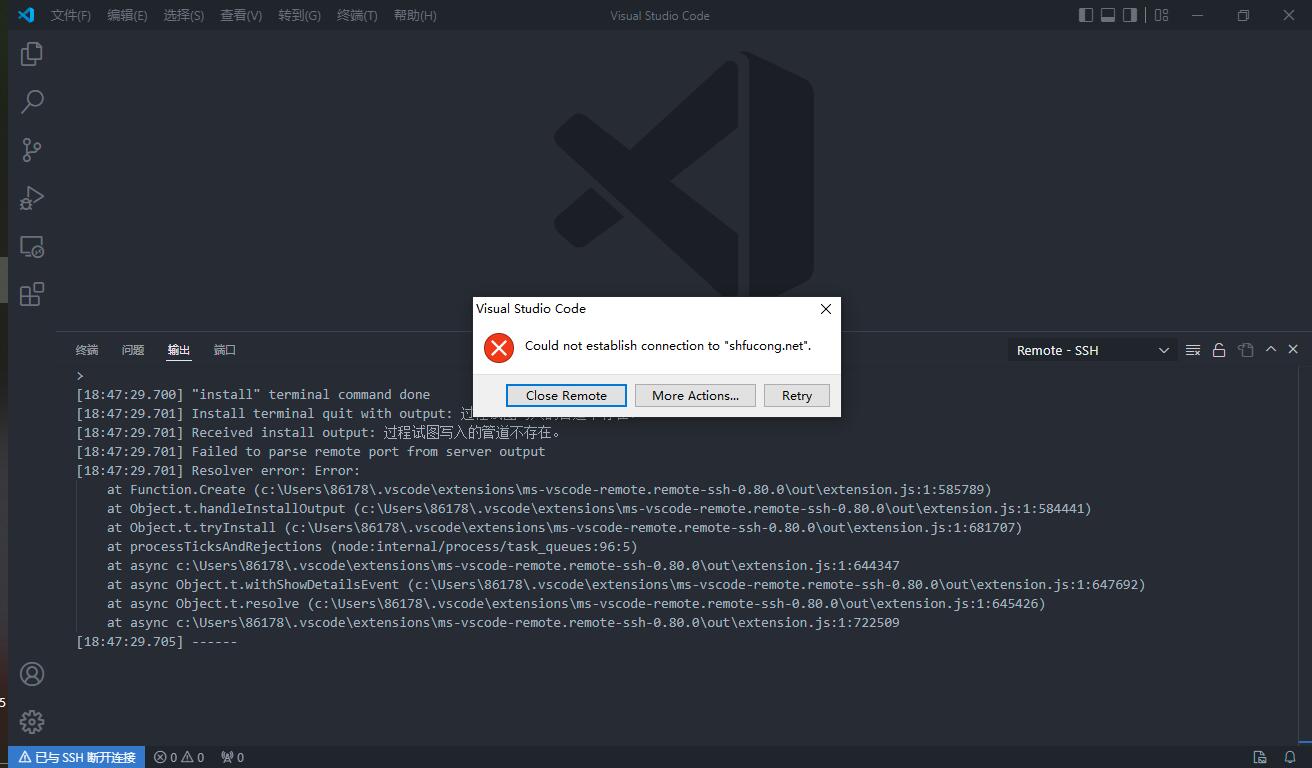This screenshot has width=1312, height=768.
Task: Open the Manage gear icon
Action: (x=32, y=722)
